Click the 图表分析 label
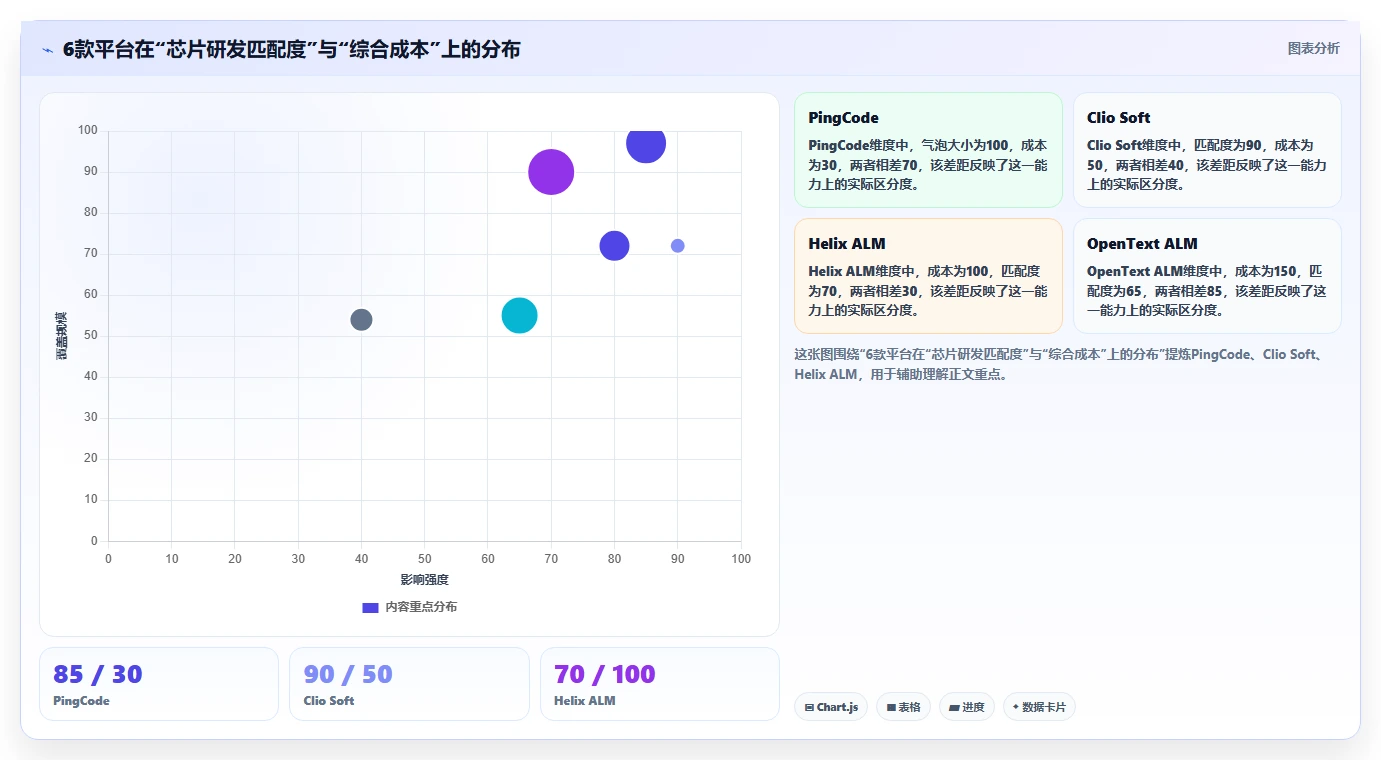The image size is (1381, 760). (x=1313, y=49)
